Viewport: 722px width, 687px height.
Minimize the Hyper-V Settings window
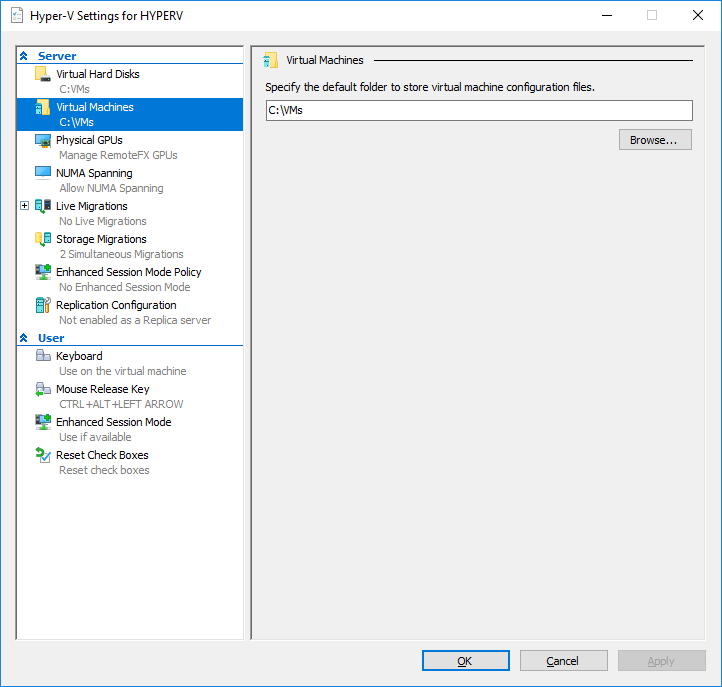[x=607, y=16]
